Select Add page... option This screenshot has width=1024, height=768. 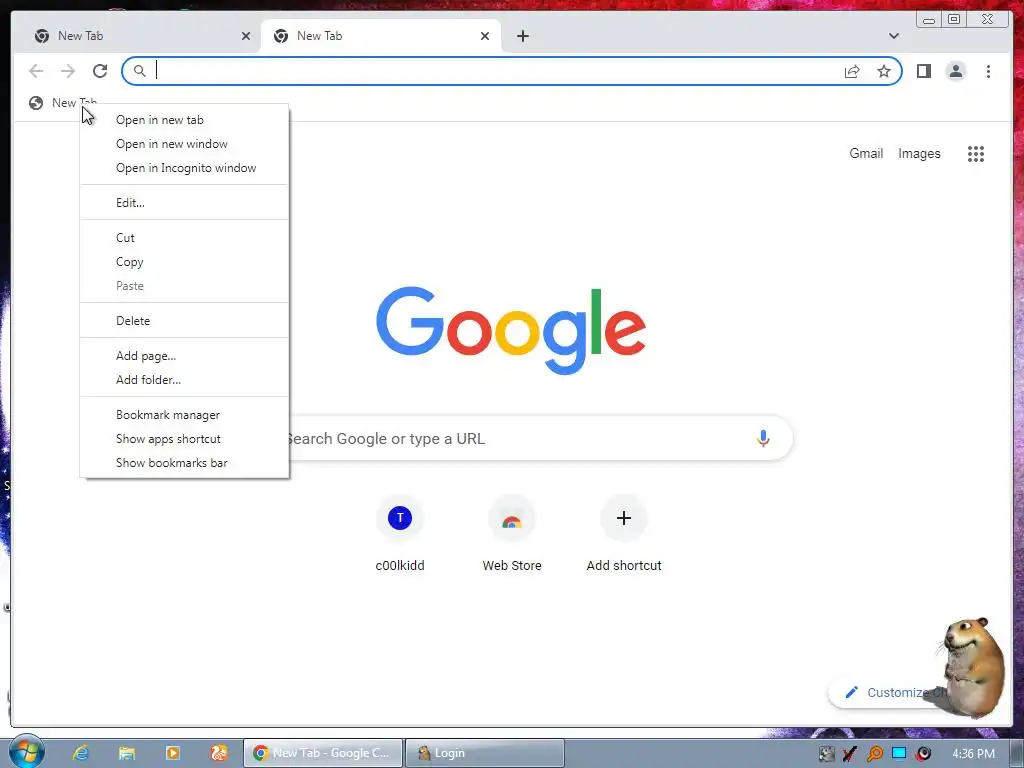coord(184,356)
